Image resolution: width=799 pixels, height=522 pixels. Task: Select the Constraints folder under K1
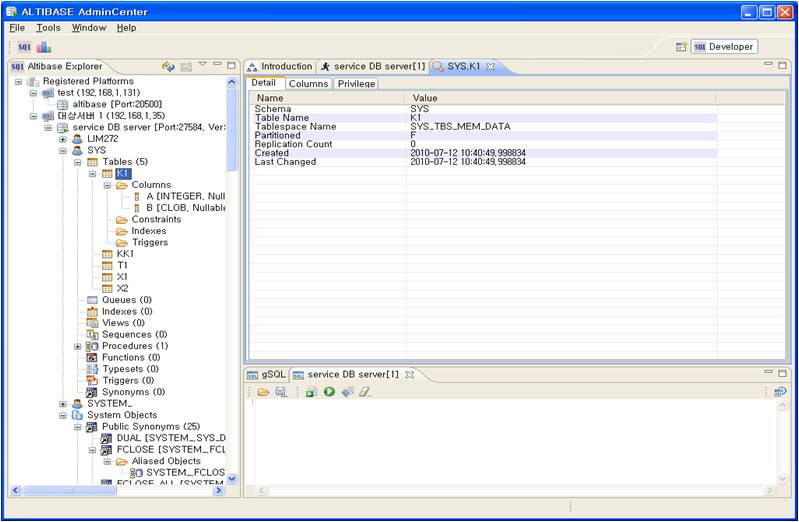[x=156, y=220]
